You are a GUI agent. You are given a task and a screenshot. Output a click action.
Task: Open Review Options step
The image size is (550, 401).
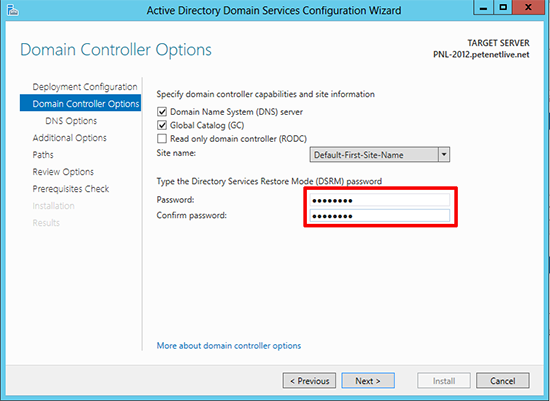tap(63, 172)
